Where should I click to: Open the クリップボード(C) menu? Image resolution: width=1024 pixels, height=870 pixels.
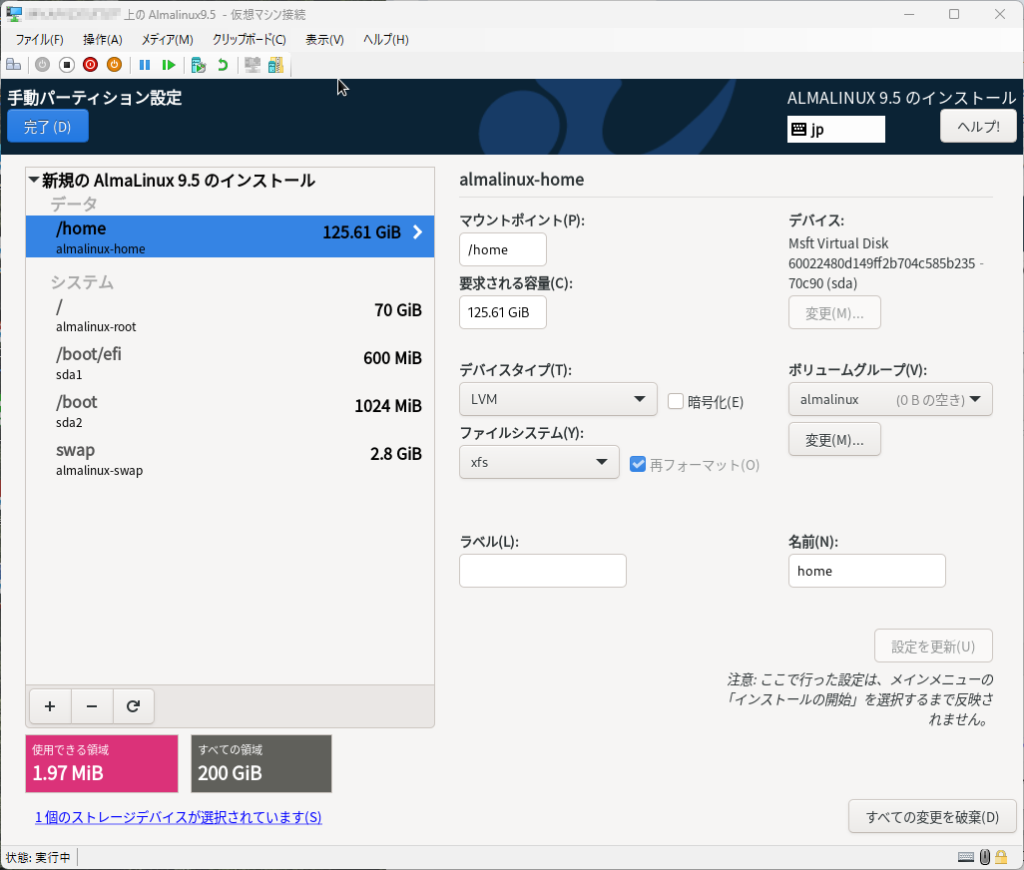point(249,40)
